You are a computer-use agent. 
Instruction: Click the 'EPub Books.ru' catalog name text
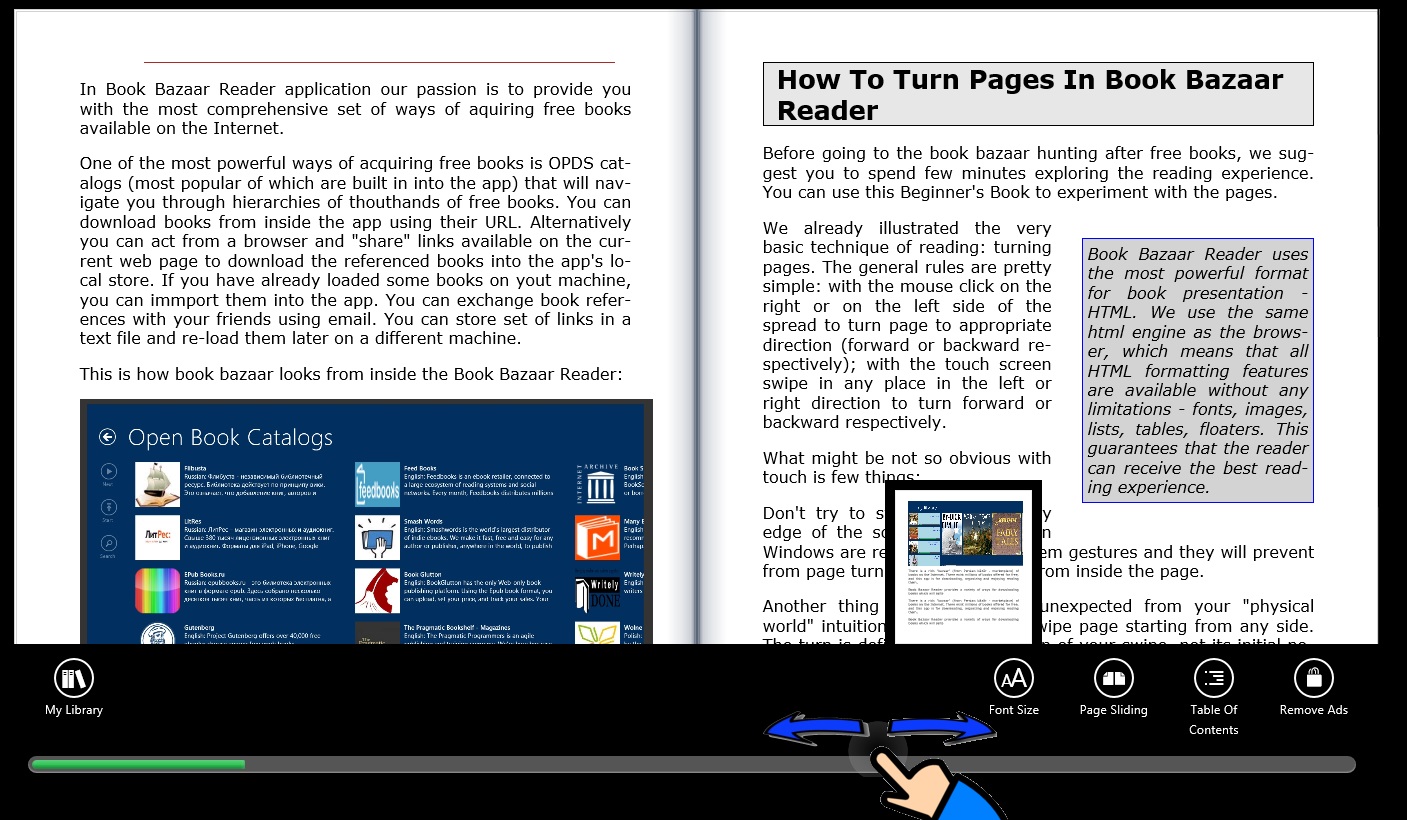coord(205,575)
